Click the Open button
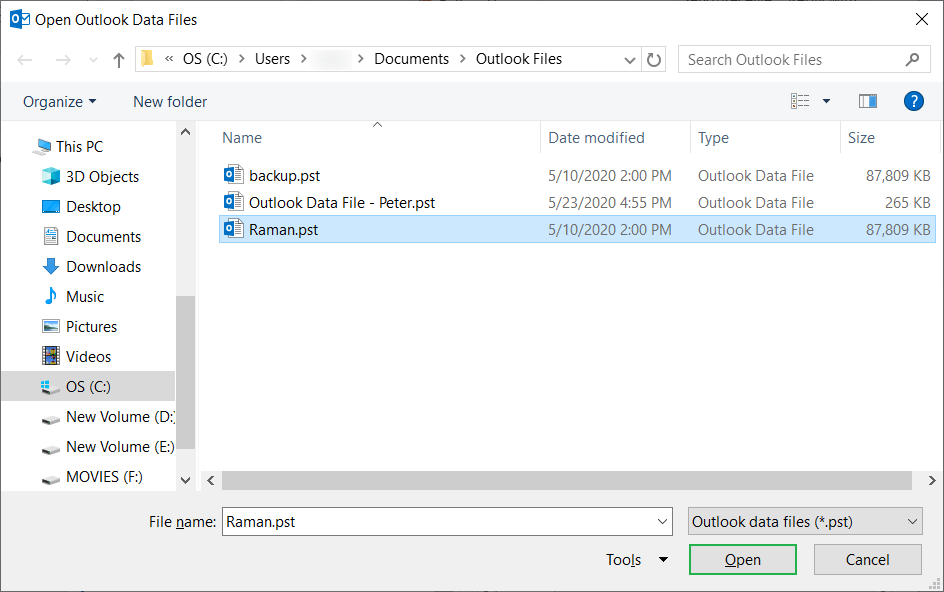Image resolution: width=944 pixels, height=592 pixels. pos(742,560)
